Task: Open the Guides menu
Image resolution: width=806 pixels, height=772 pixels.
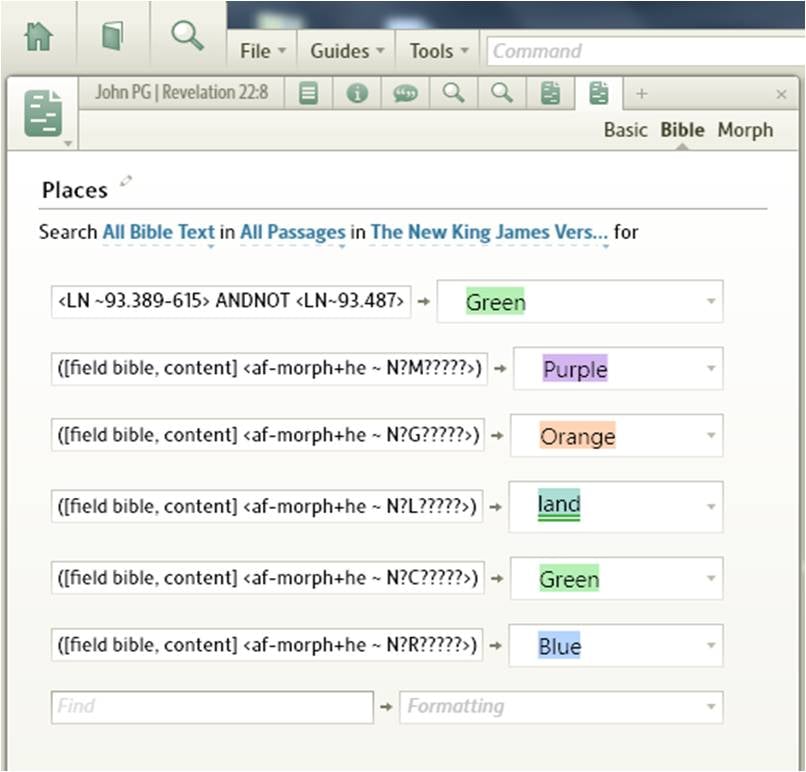Action: coord(346,51)
